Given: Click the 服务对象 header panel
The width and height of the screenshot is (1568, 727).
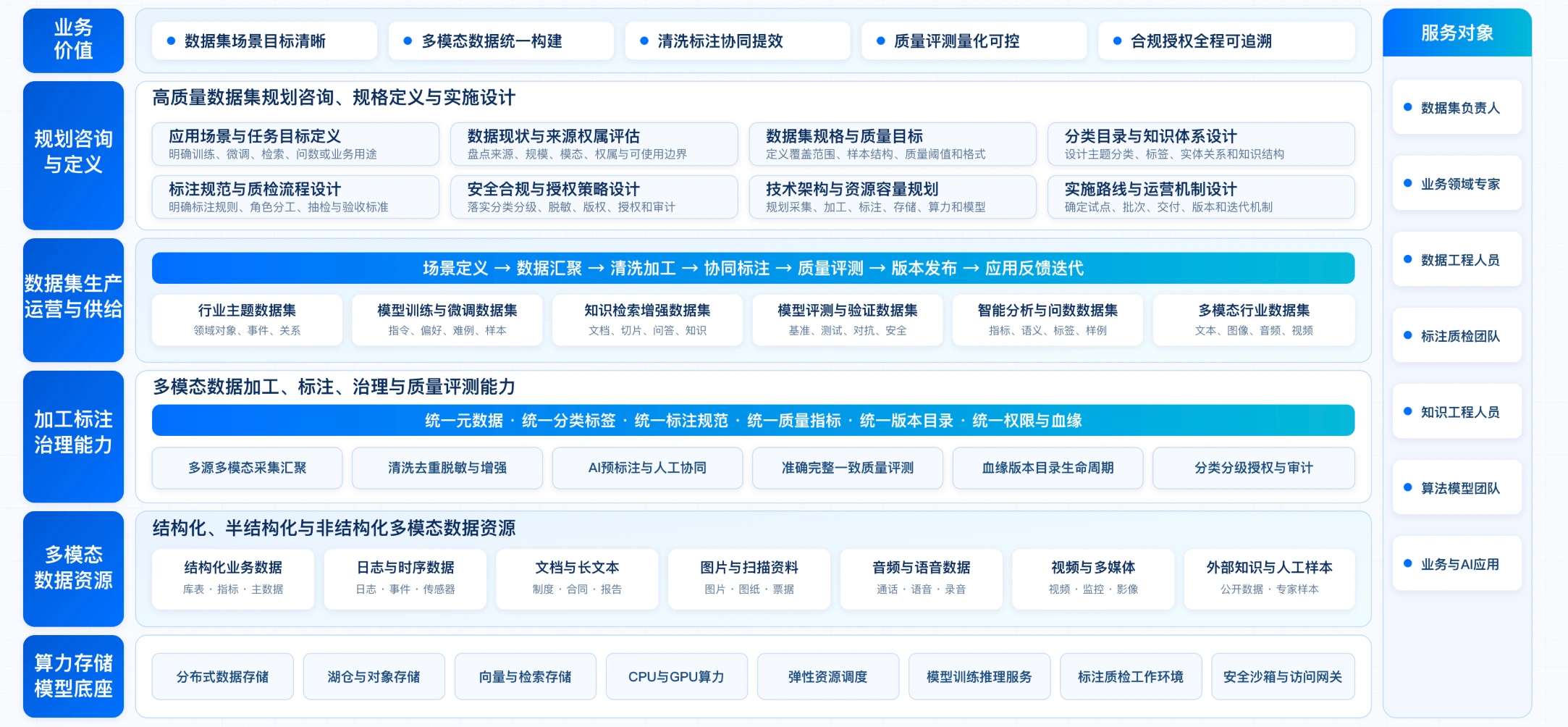Looking at the screenshot, I should point(1457,33).
